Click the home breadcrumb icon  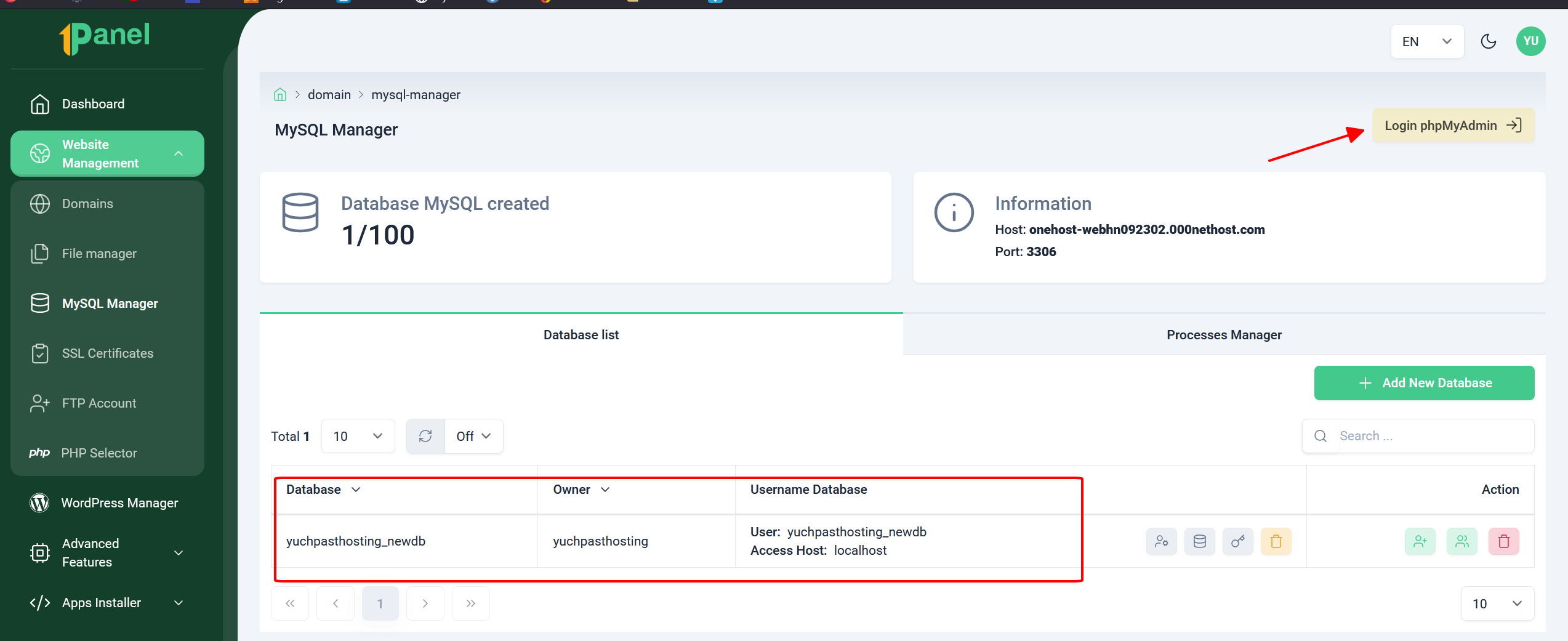[280, 94]
